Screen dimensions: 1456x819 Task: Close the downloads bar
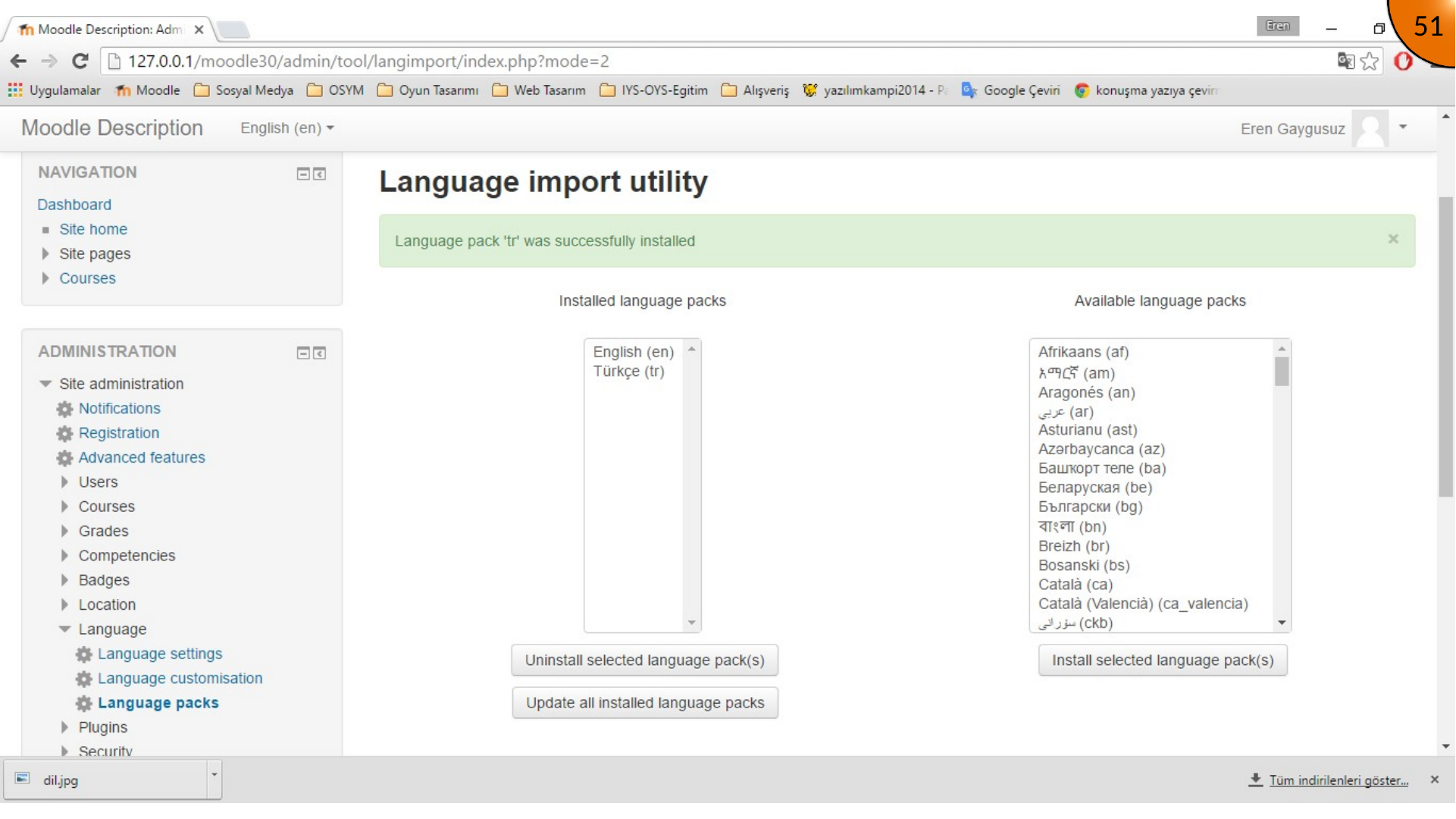pyautogui.click(x=1434, y=780)
